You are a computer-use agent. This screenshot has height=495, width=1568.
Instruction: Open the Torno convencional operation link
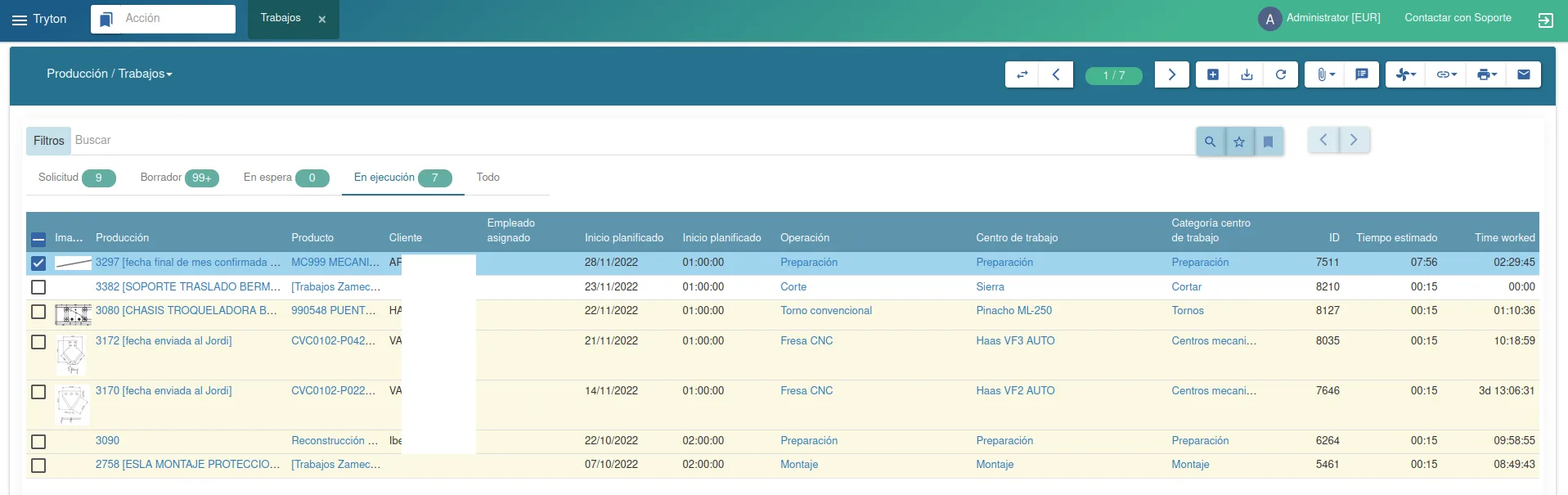pyautogui.click(x=826, y=311)
